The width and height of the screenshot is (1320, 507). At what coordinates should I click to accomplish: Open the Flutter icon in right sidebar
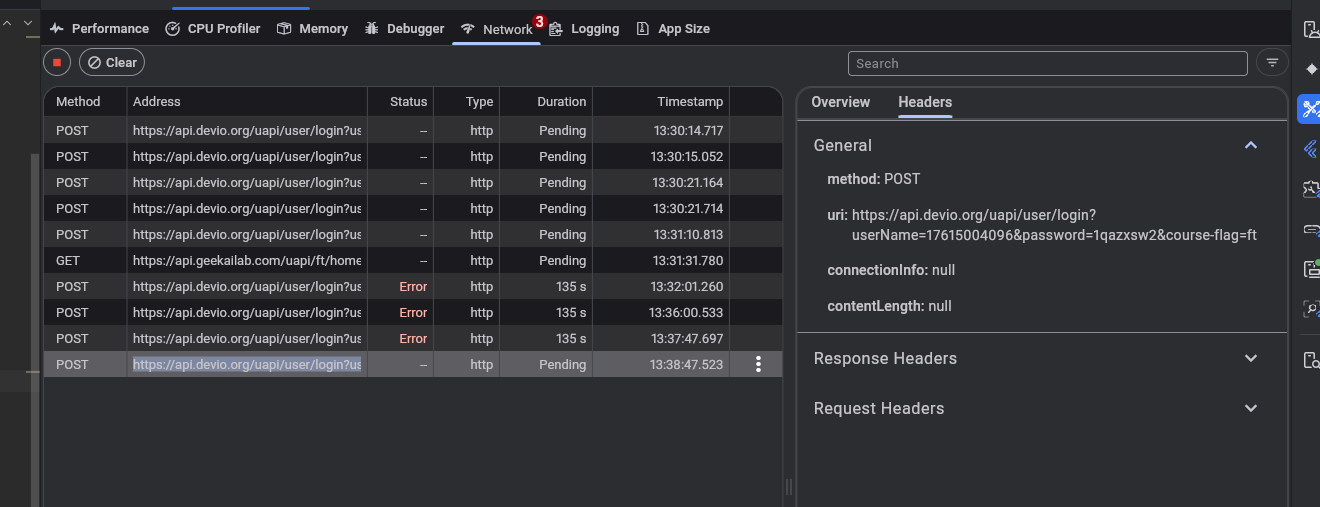coord(1310,150)
